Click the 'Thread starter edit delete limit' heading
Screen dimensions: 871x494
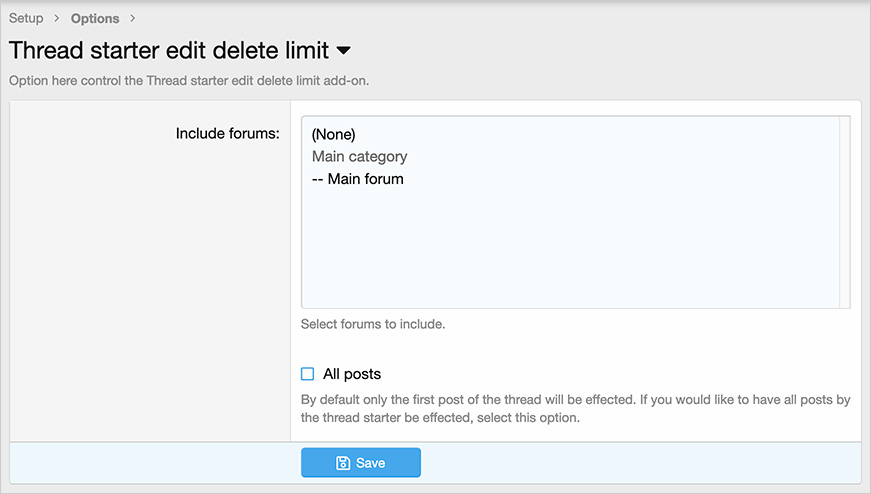click(168, 50)
